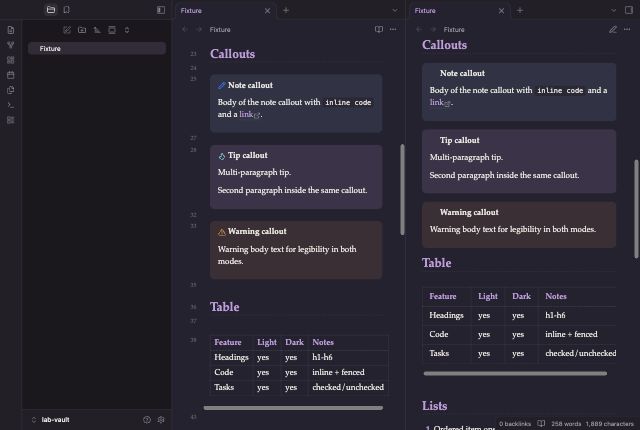Click 'Warning callout' title in right pane

pos(469,212)
